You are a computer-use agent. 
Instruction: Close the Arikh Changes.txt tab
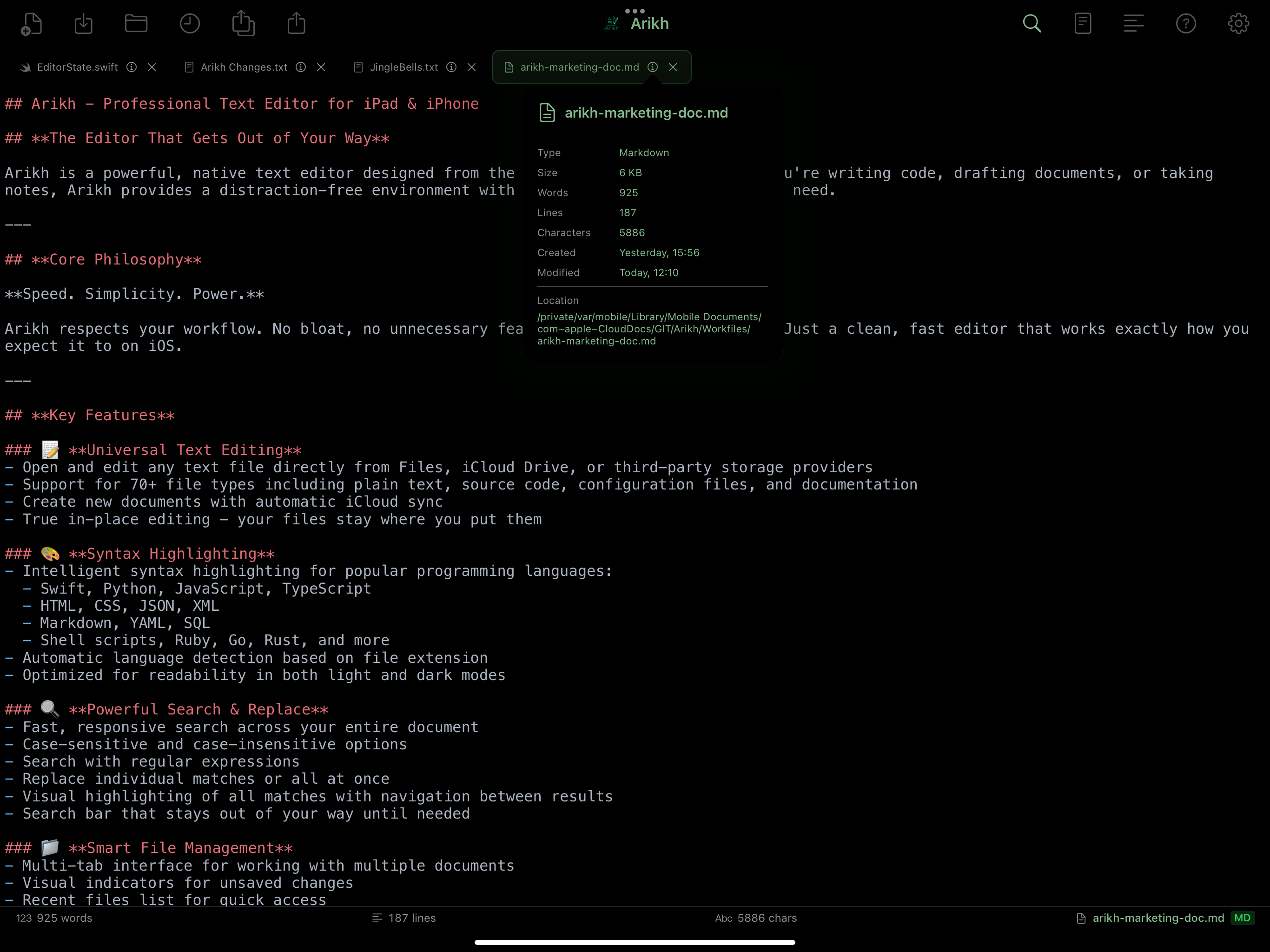pyautogui.click(x=322, y=67)
